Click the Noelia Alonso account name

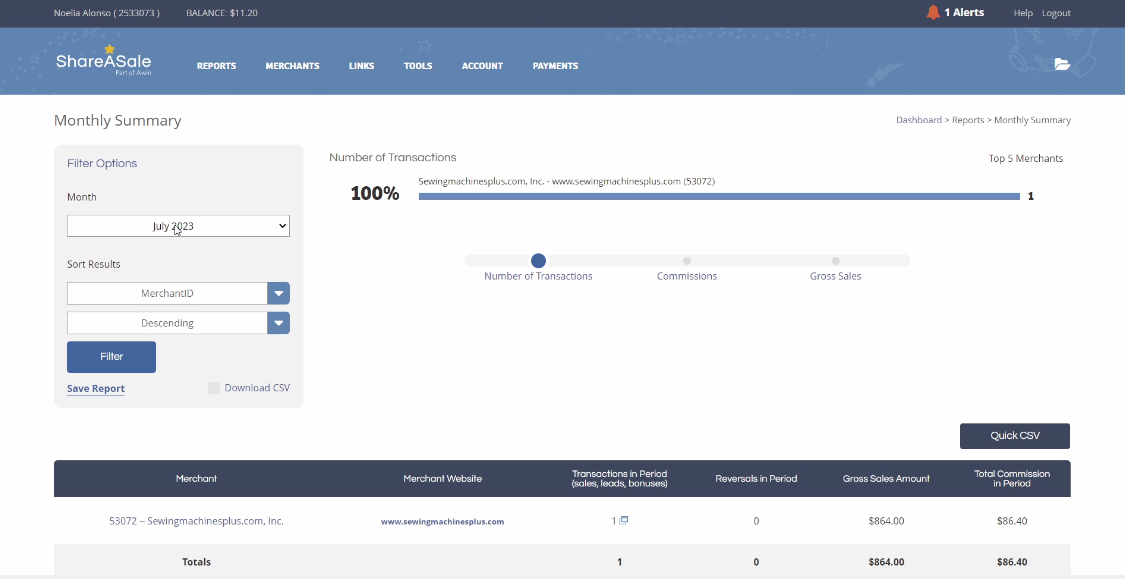click(107, 13)
